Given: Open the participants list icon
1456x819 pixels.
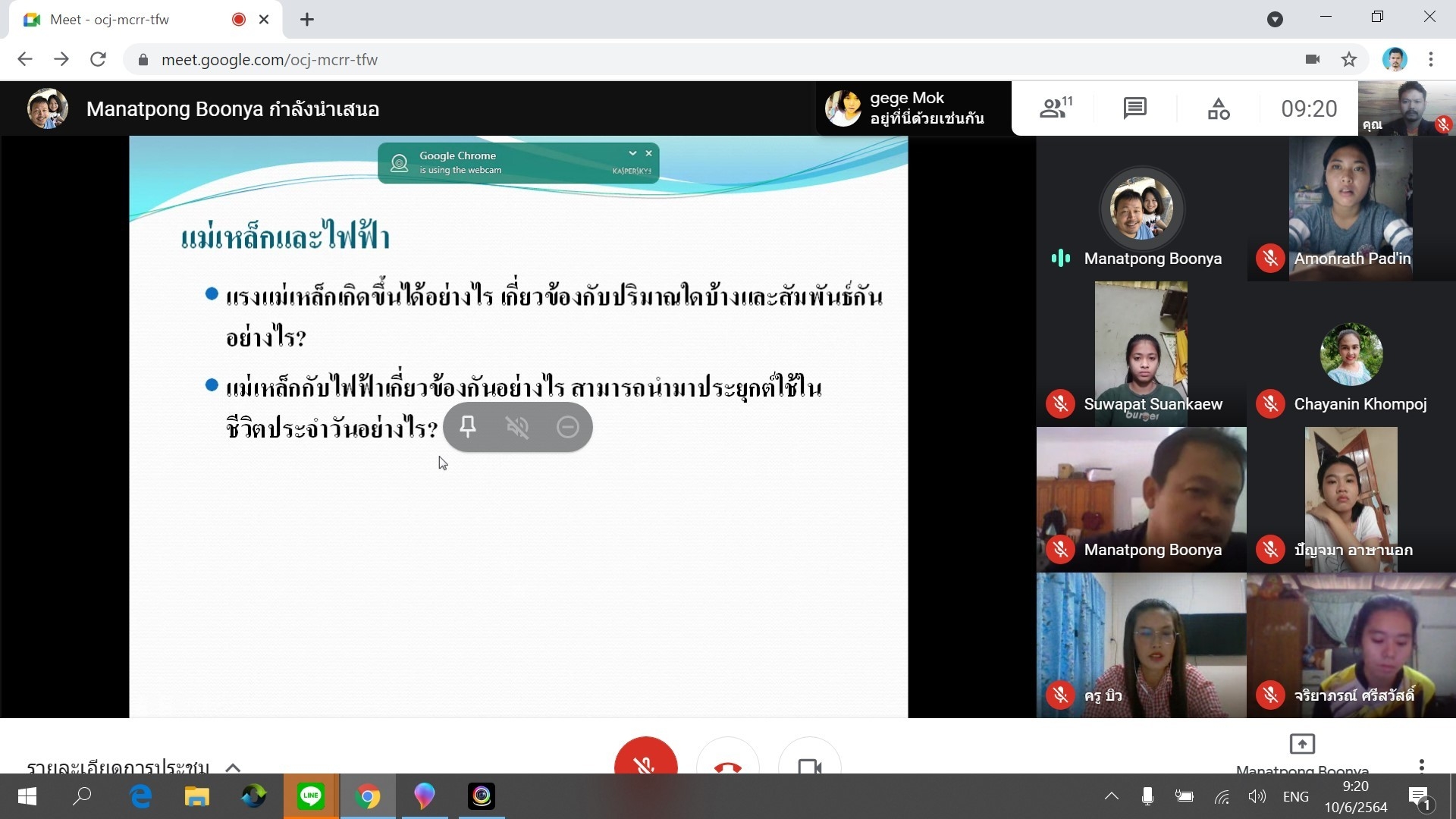Looking at the screenshot, I should coord(1055,108).
